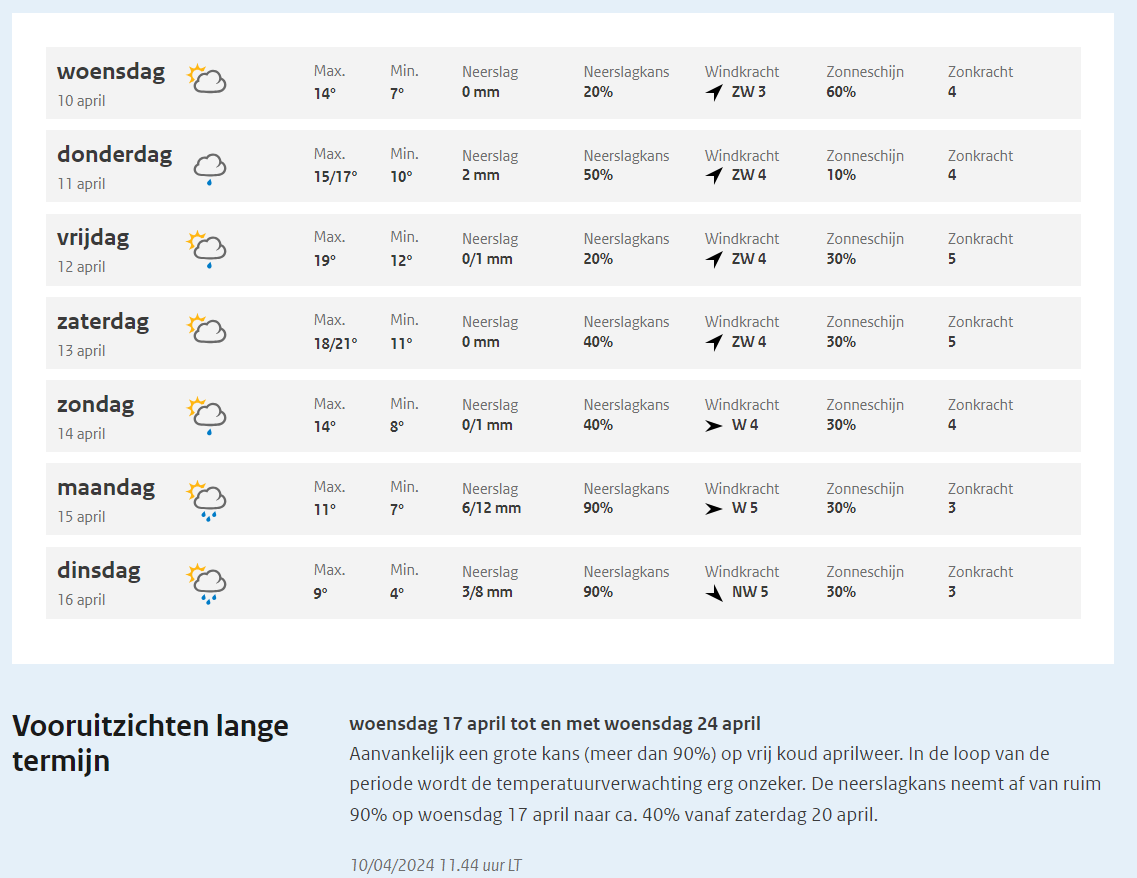The image size is (1137, 878).
Task: Select the maandag 15 april row heading
Action: 106,500
